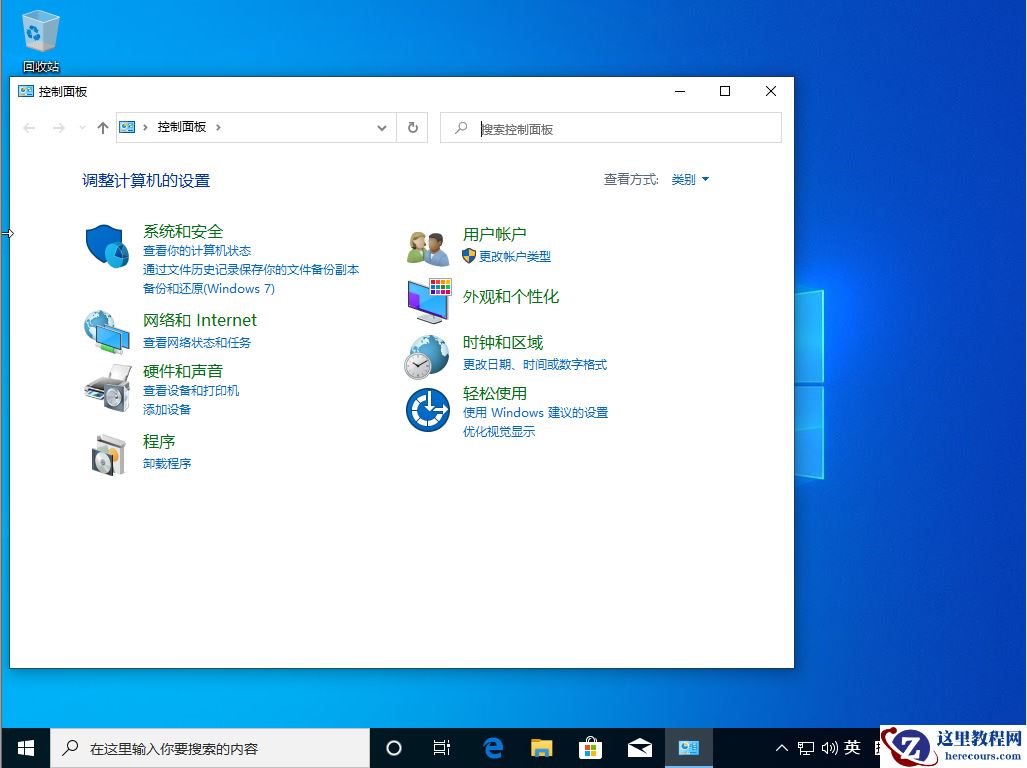The image size is (1027, 768).
Task: Open the 系统和安全 category icon
Action: click(x=106, y=246)
